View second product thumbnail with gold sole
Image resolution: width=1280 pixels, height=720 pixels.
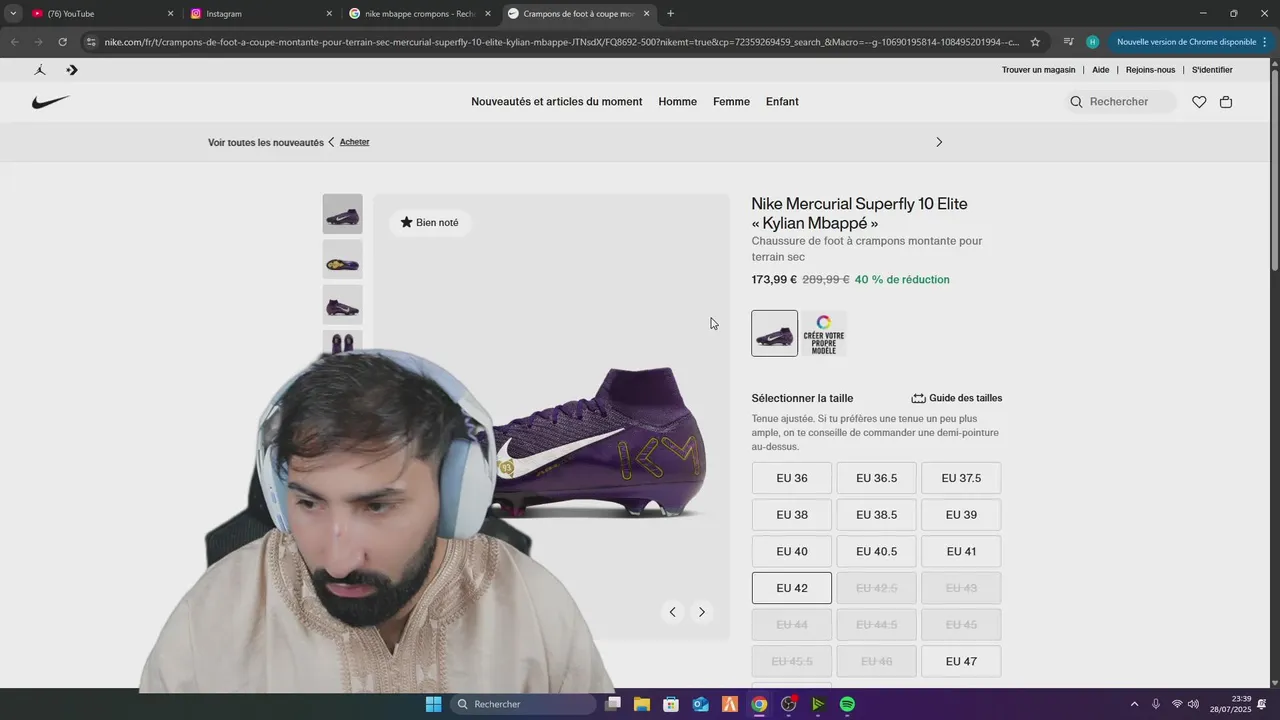342,259
